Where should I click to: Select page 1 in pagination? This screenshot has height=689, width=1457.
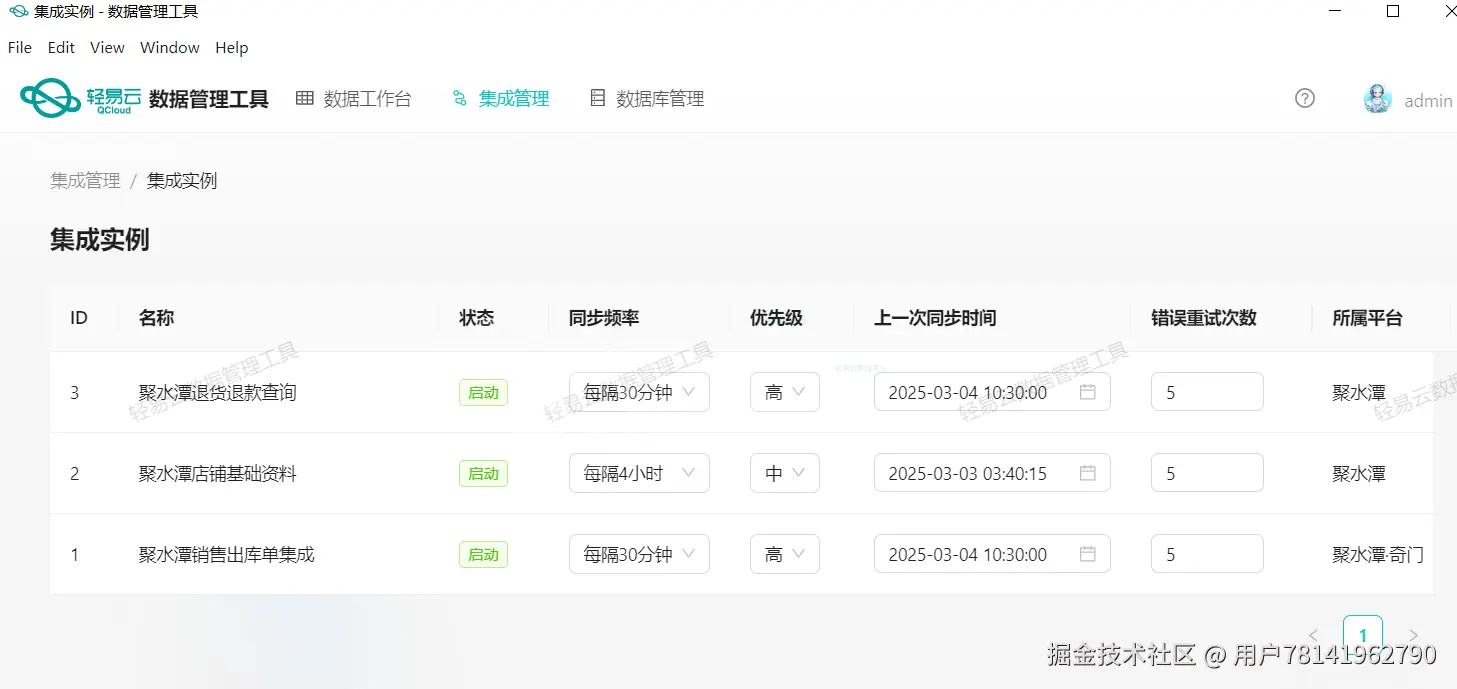[x=1363, y=634]
